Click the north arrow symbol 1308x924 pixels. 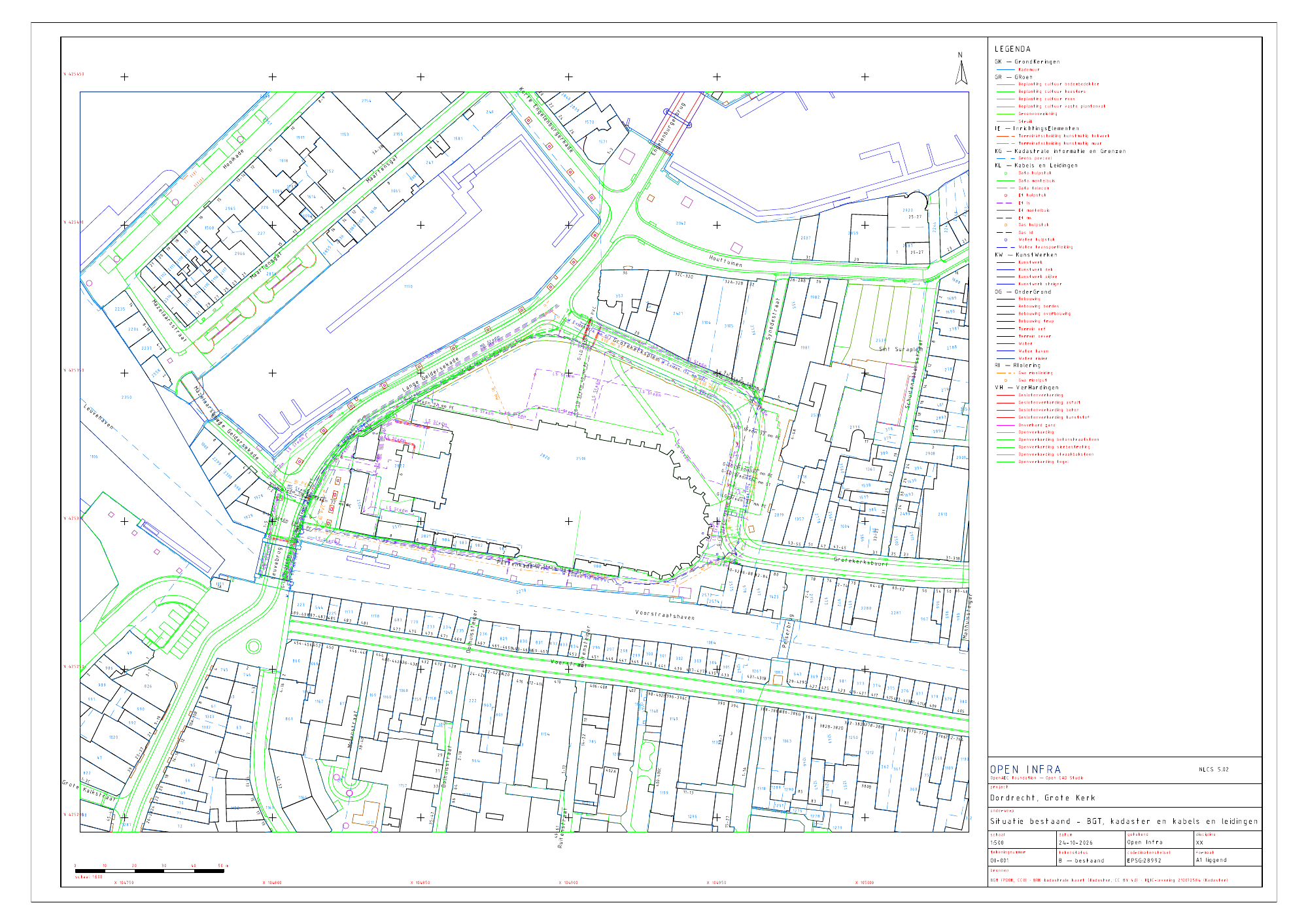click(x=961, y=69)
